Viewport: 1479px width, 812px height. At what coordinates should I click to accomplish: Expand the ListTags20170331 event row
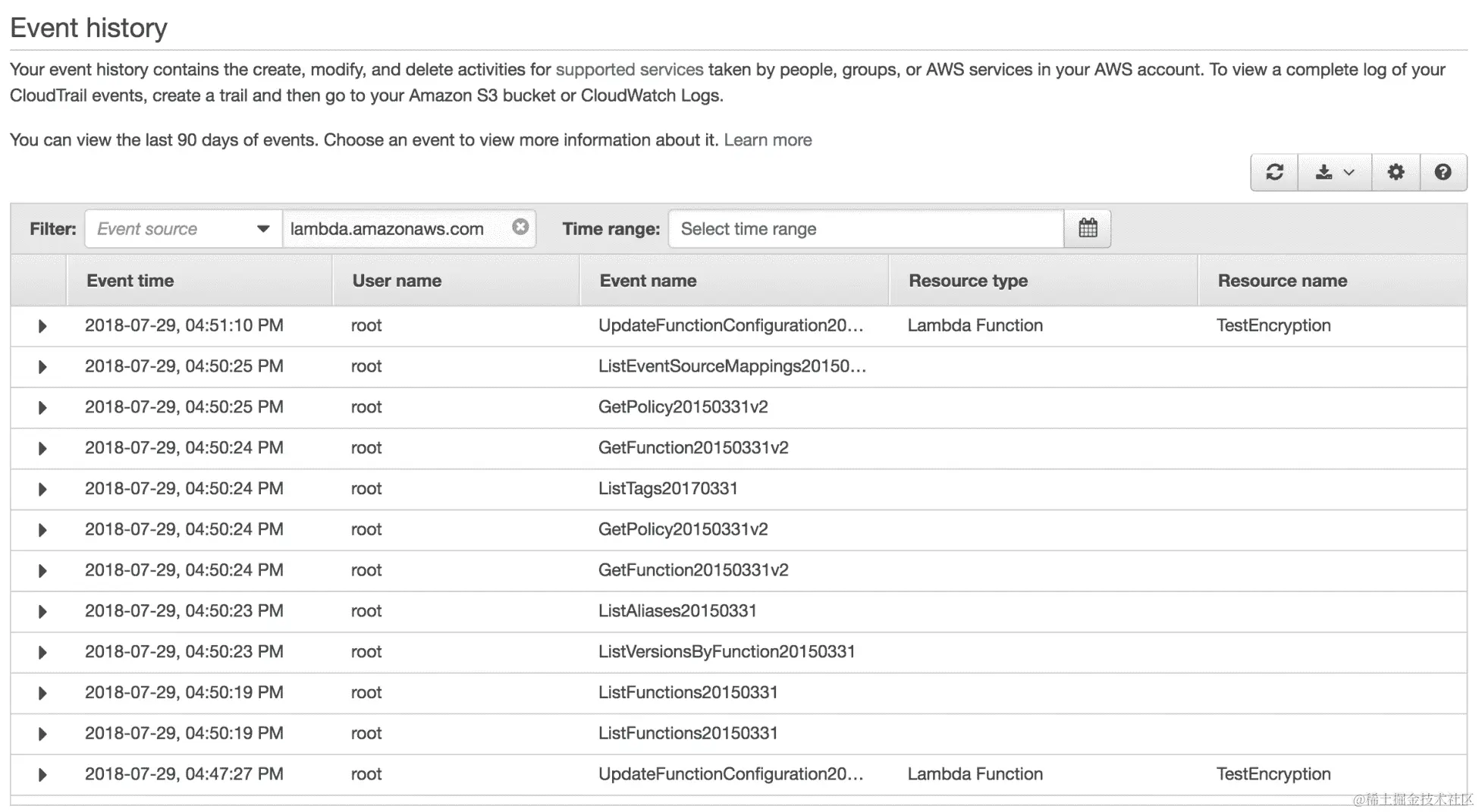pyautogui.click(x=42, y=489)
